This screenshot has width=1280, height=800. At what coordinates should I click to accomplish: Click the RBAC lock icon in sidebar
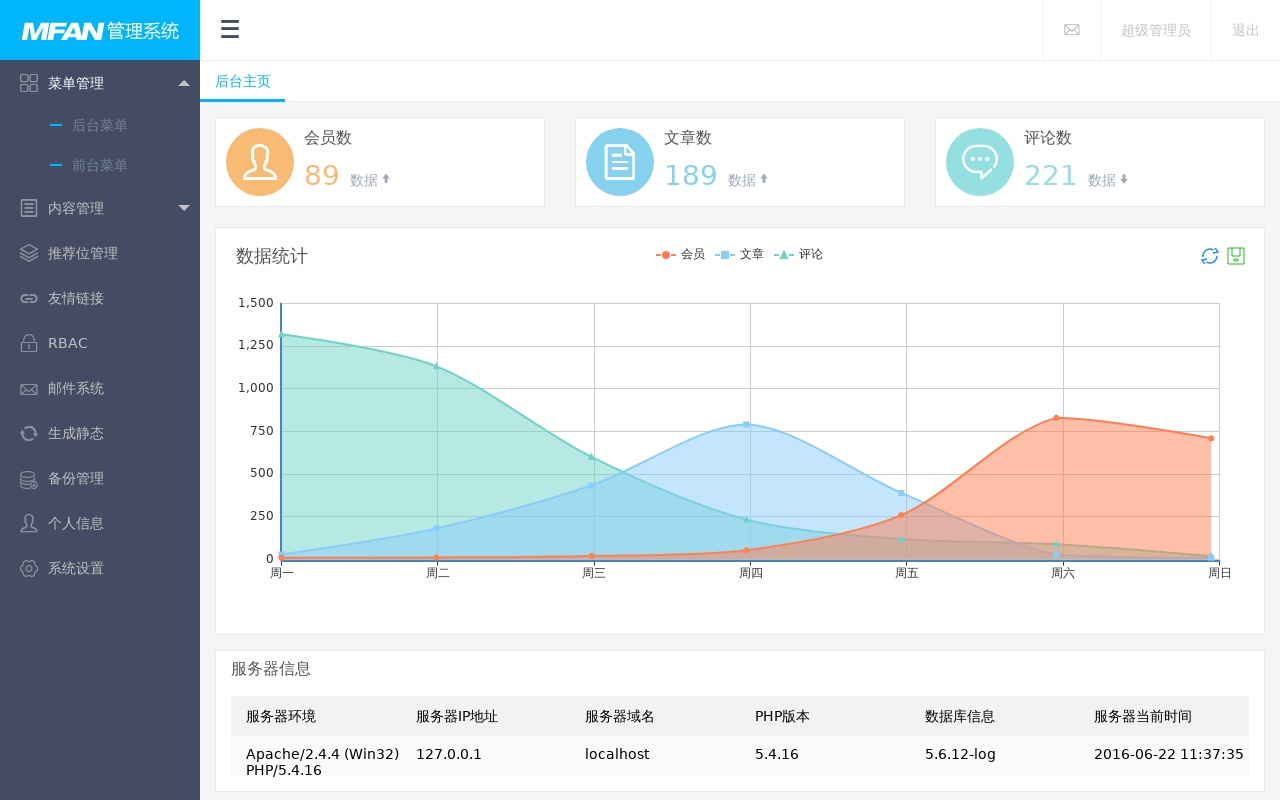29,343
